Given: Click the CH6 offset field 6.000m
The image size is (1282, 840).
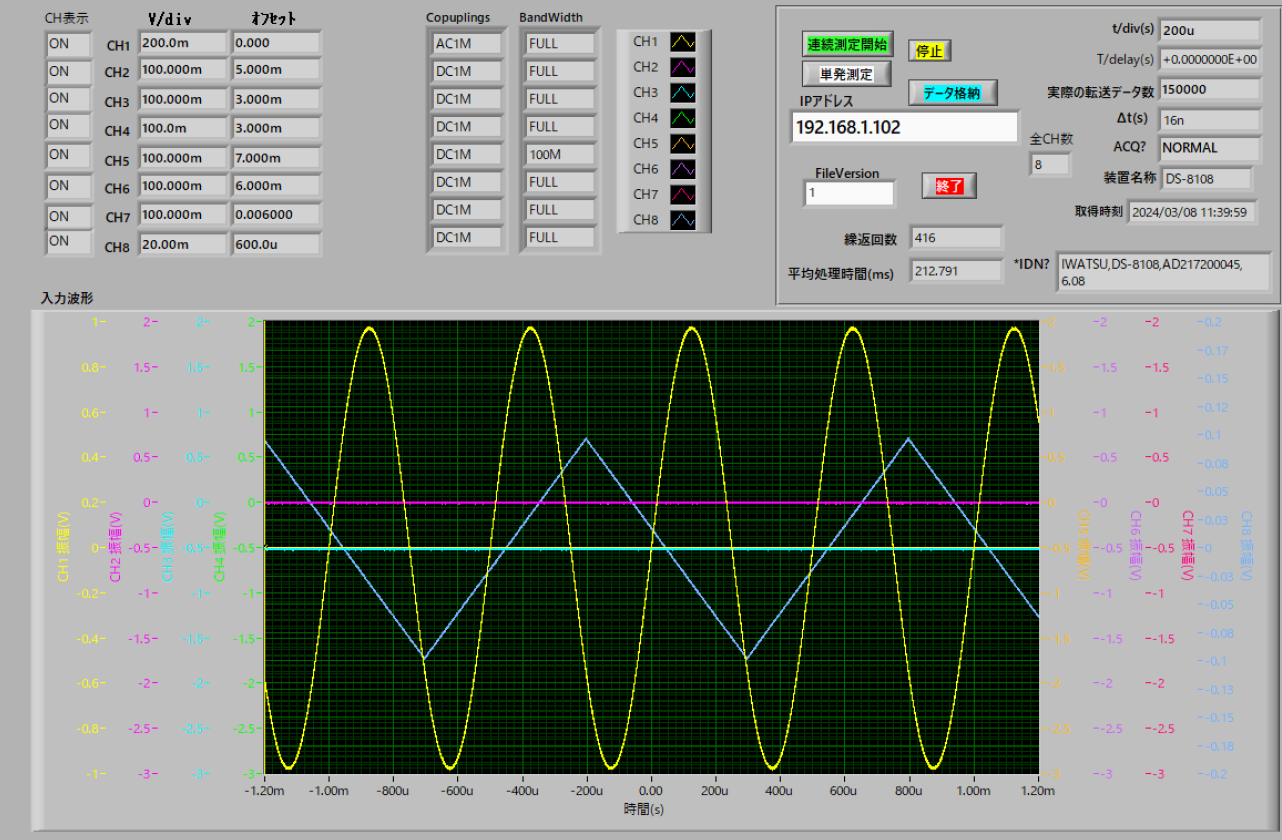Looking at the screenshot, I should pyautogui.click(x=276, y=187).
